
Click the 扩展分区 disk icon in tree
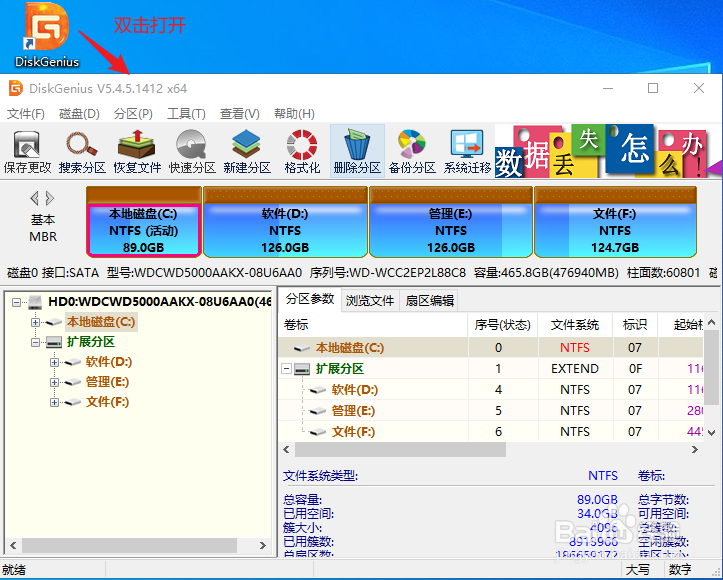(x=53, y=342)
